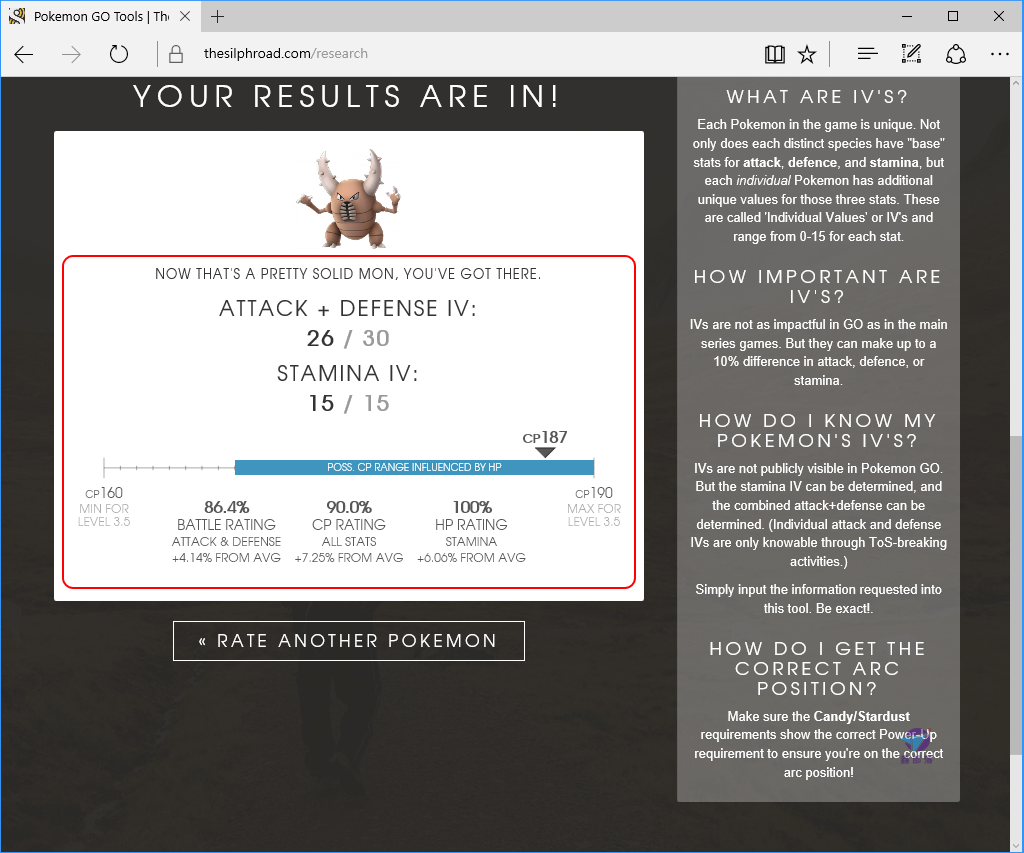Click the CP190 maximum label
Image resolution: width=1024 pixels, height=853 pixels.
point(594,493)
